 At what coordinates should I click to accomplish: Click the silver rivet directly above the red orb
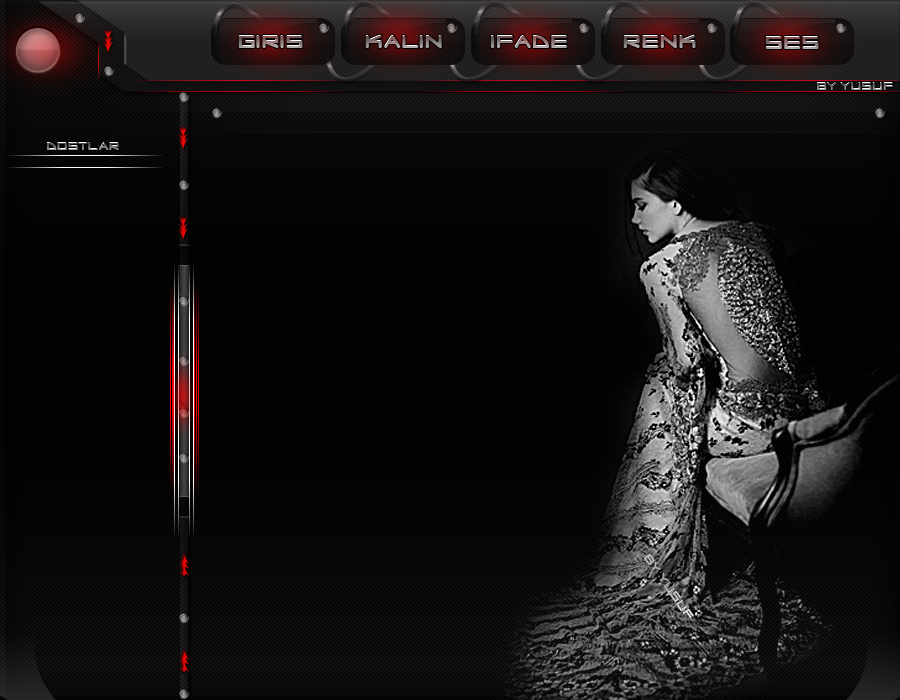pyautogui.click(x=80, y=18)
